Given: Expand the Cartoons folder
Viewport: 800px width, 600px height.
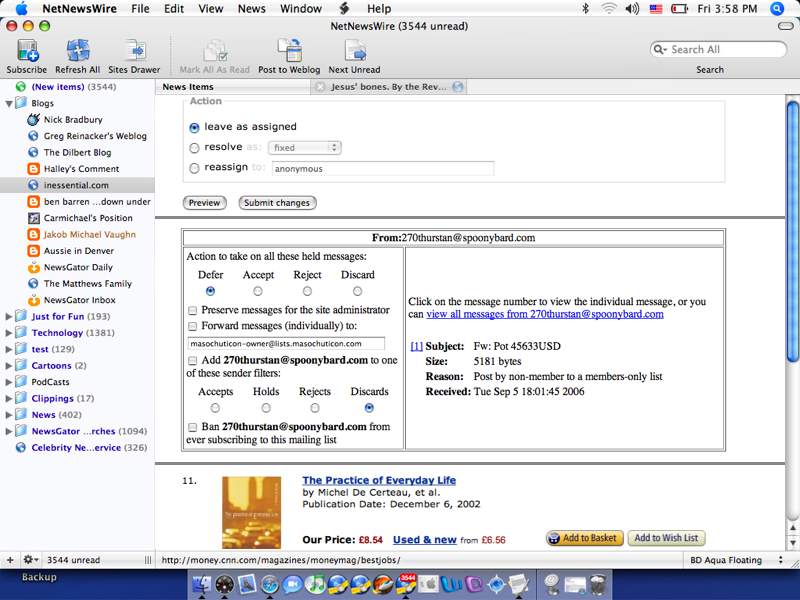Looking at the screenshot, I should 9,365.
